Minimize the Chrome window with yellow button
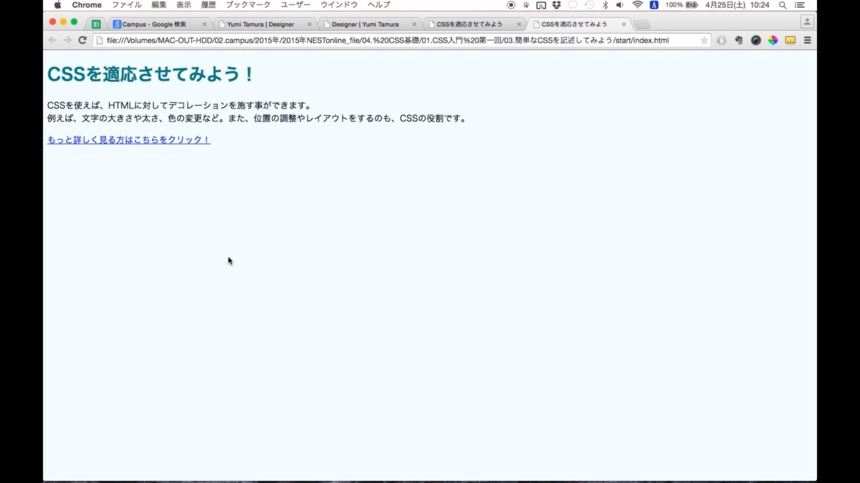This screenshot has height=483, width=860. pos(63,22)
